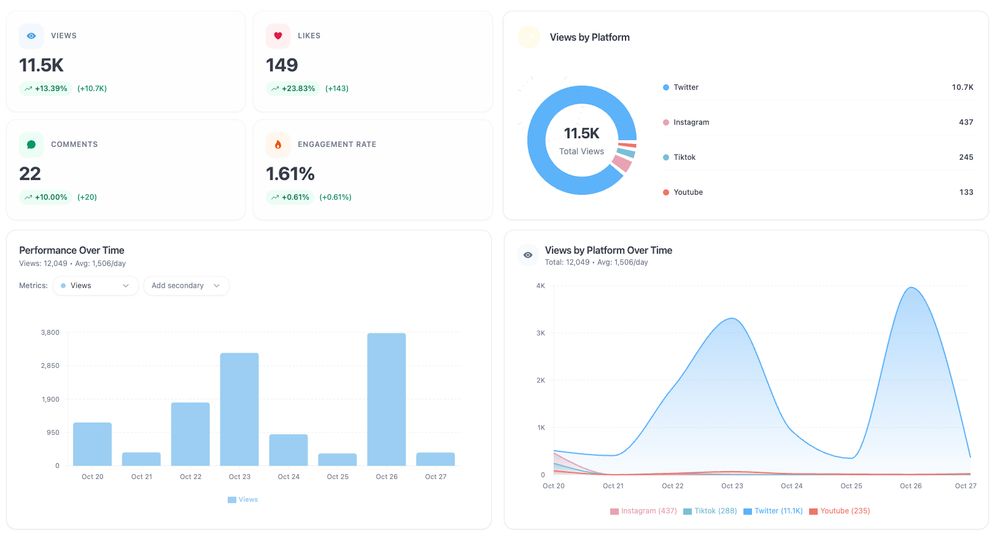Select the Twitter row in platform list
Viewport: 1000px width, 537px height.
pos(818,87)
